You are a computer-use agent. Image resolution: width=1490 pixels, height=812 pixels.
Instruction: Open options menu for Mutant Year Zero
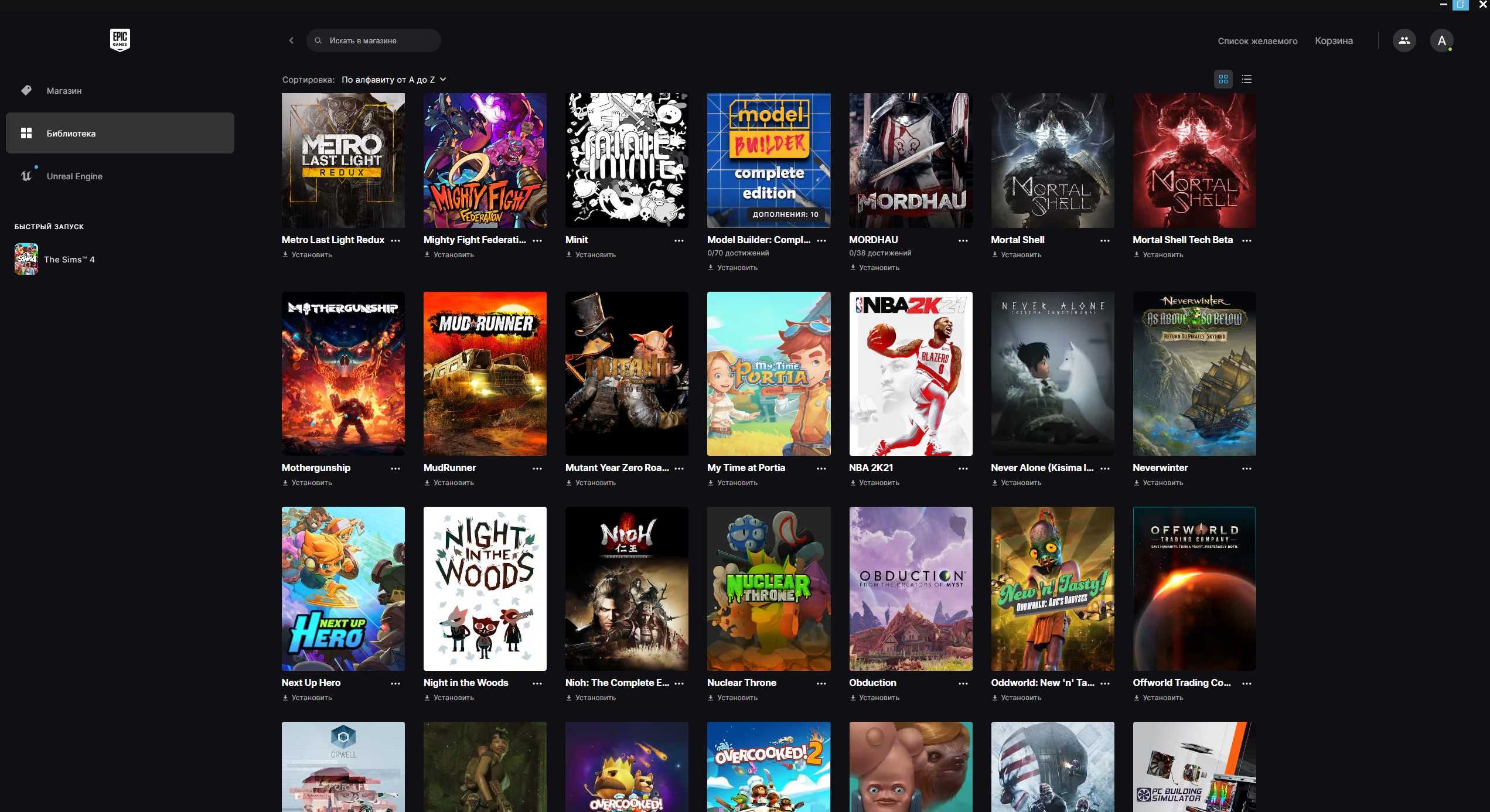click(x=679, y=468)
